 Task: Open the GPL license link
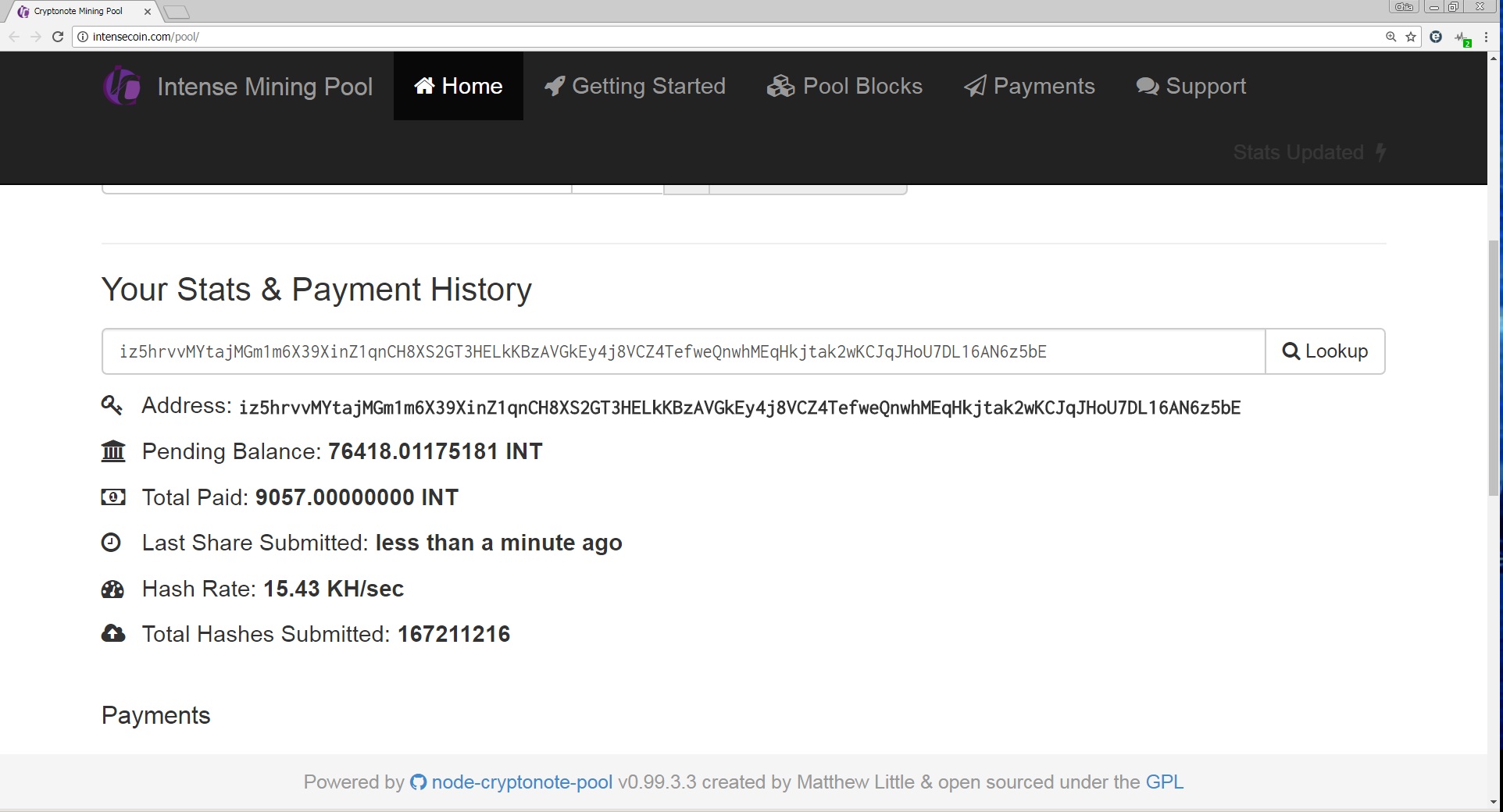click(1165, 782)
